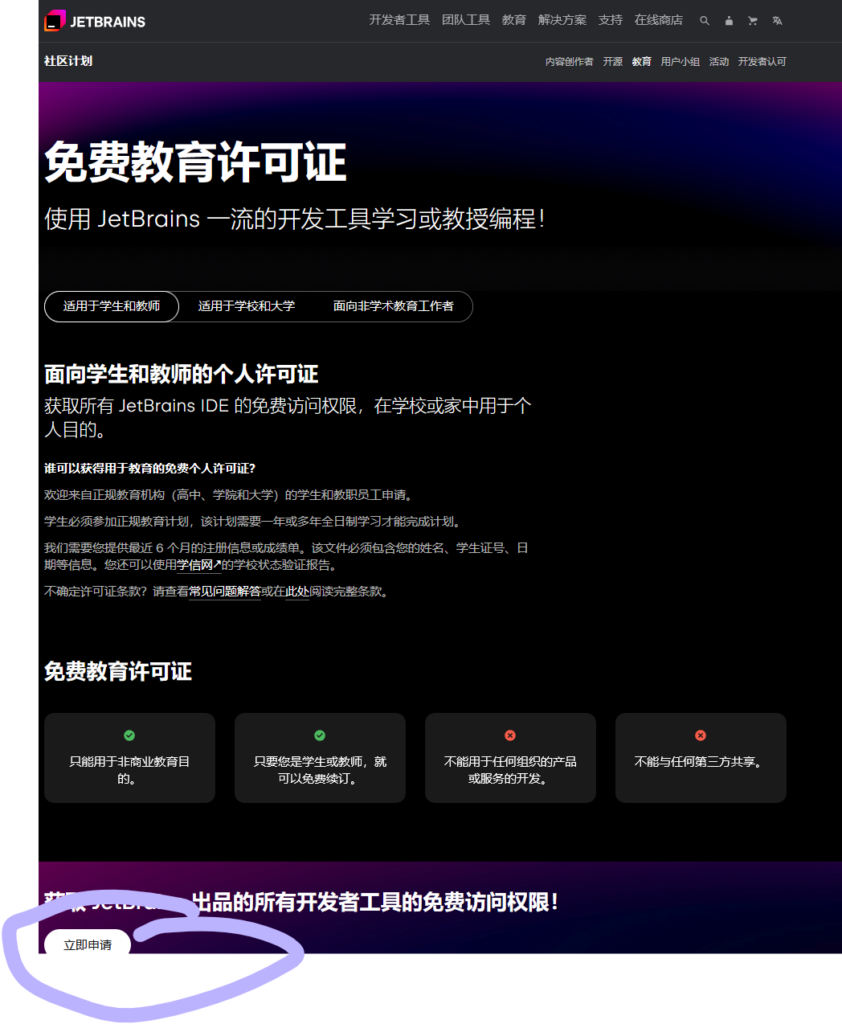The width and height of the screenshot is (842, 1024).
Task: Click the language translate icon
Action: (x=777, y=20)
